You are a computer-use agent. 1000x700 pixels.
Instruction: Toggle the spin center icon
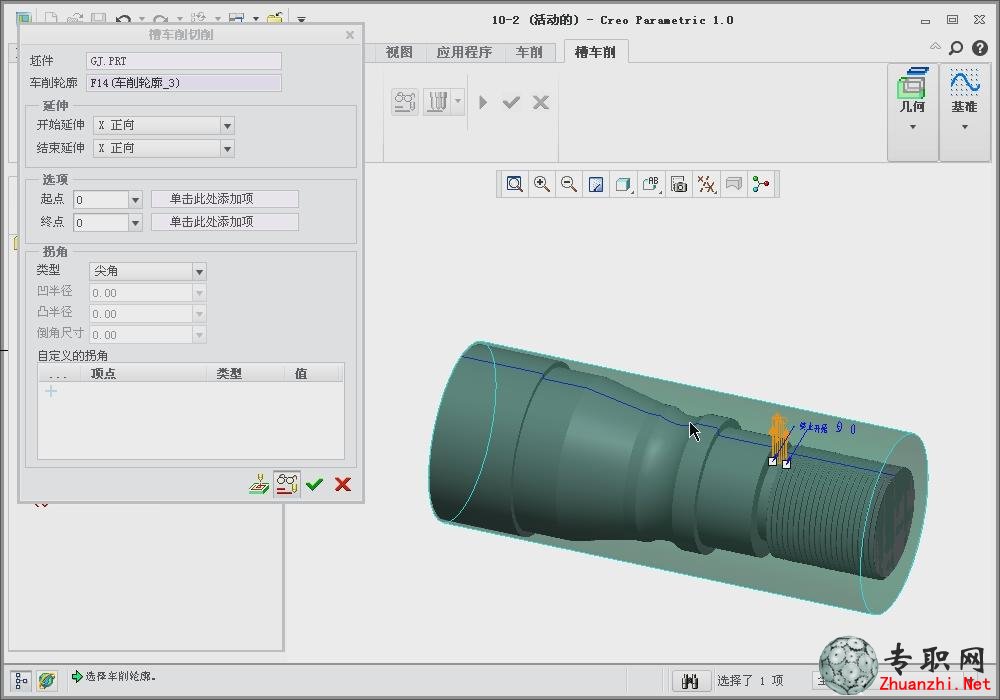(x=761, y=184)
